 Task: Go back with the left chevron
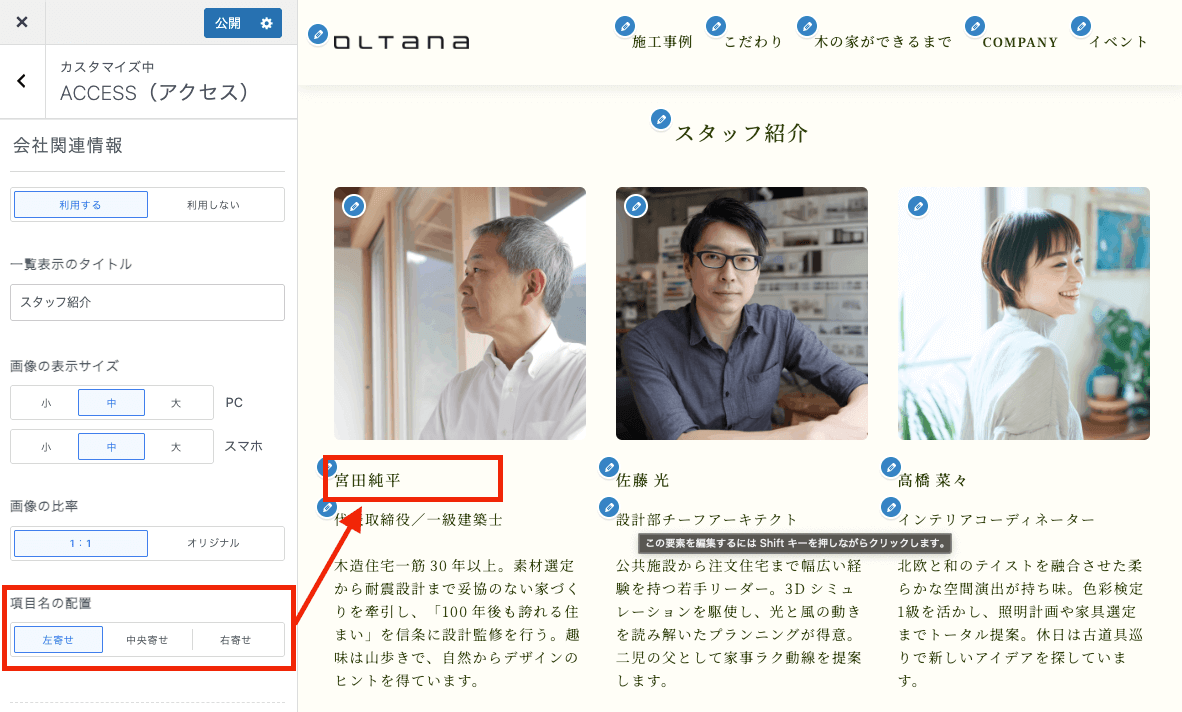tap(22, 81)
